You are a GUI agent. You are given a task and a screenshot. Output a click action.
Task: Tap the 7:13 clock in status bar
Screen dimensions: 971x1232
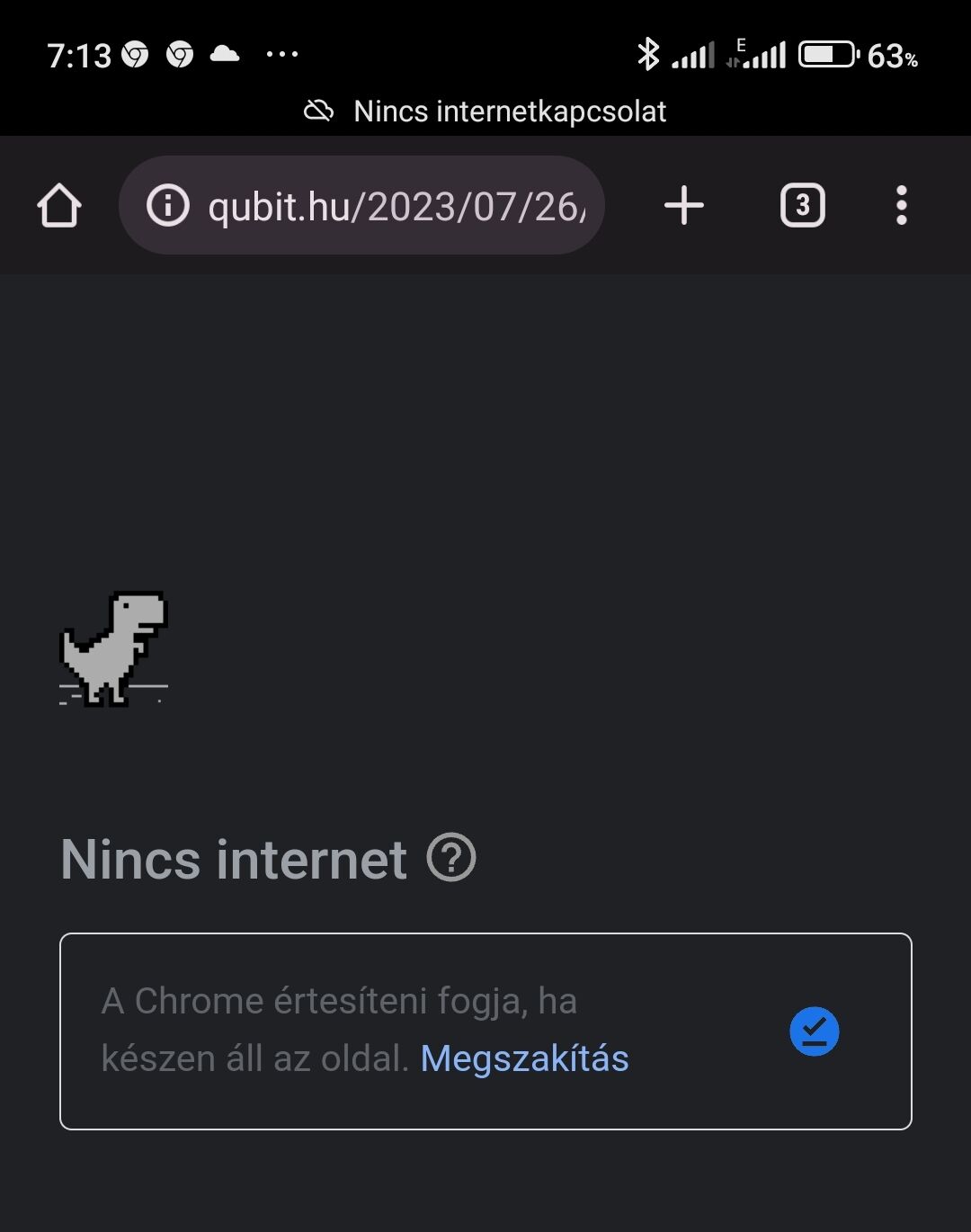78,57
